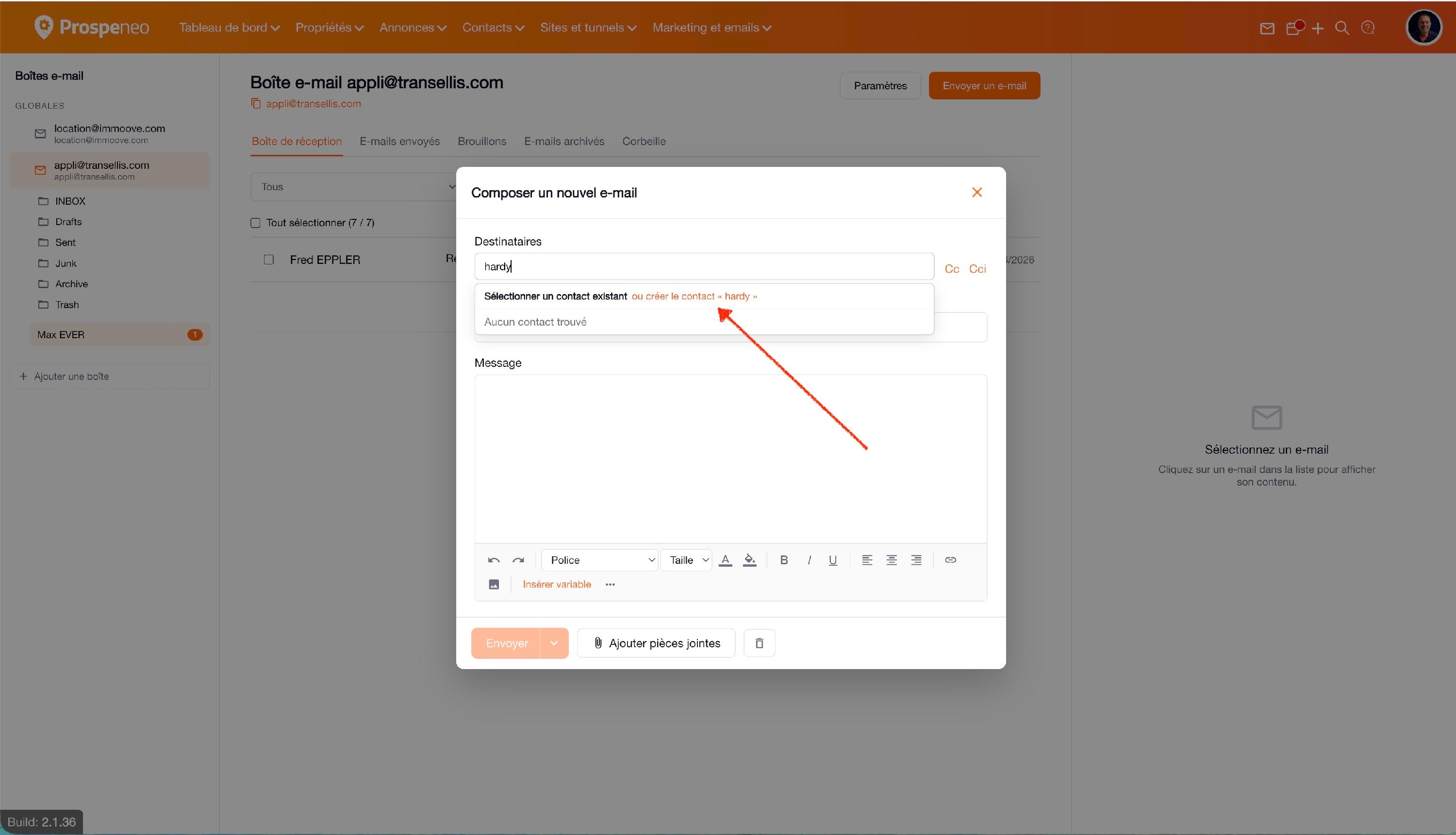Viewport: 1456px width, 835px height.
Task: Center align the text
Action: (x=892, y=560)
